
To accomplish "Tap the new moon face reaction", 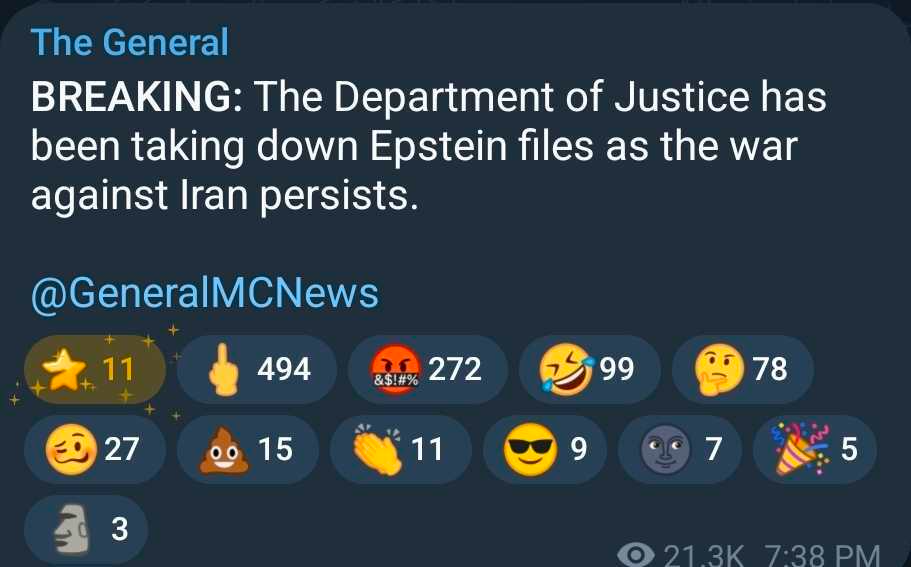I will (682, 450).
